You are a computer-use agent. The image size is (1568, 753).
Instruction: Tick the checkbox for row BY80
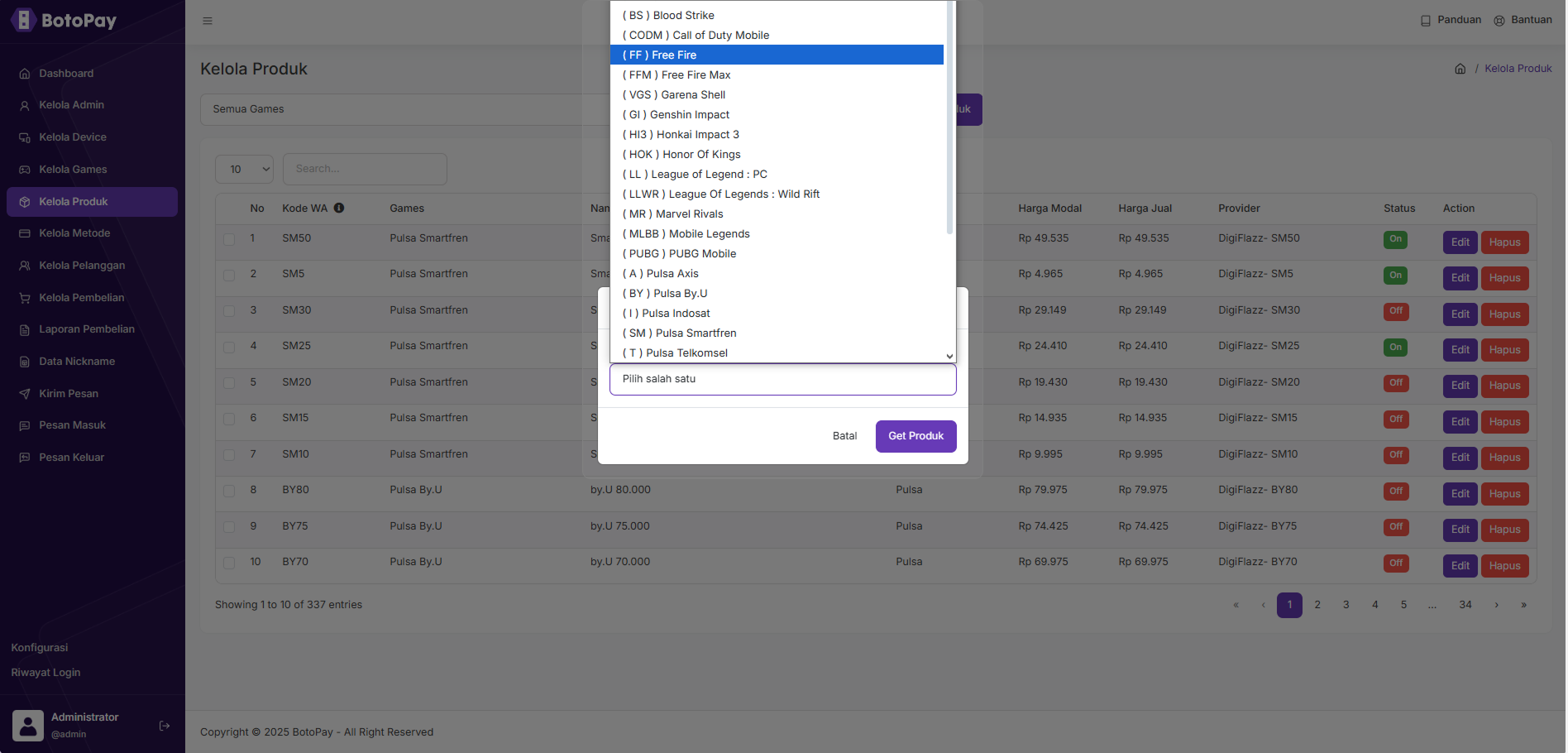click(x=229, y=491)
